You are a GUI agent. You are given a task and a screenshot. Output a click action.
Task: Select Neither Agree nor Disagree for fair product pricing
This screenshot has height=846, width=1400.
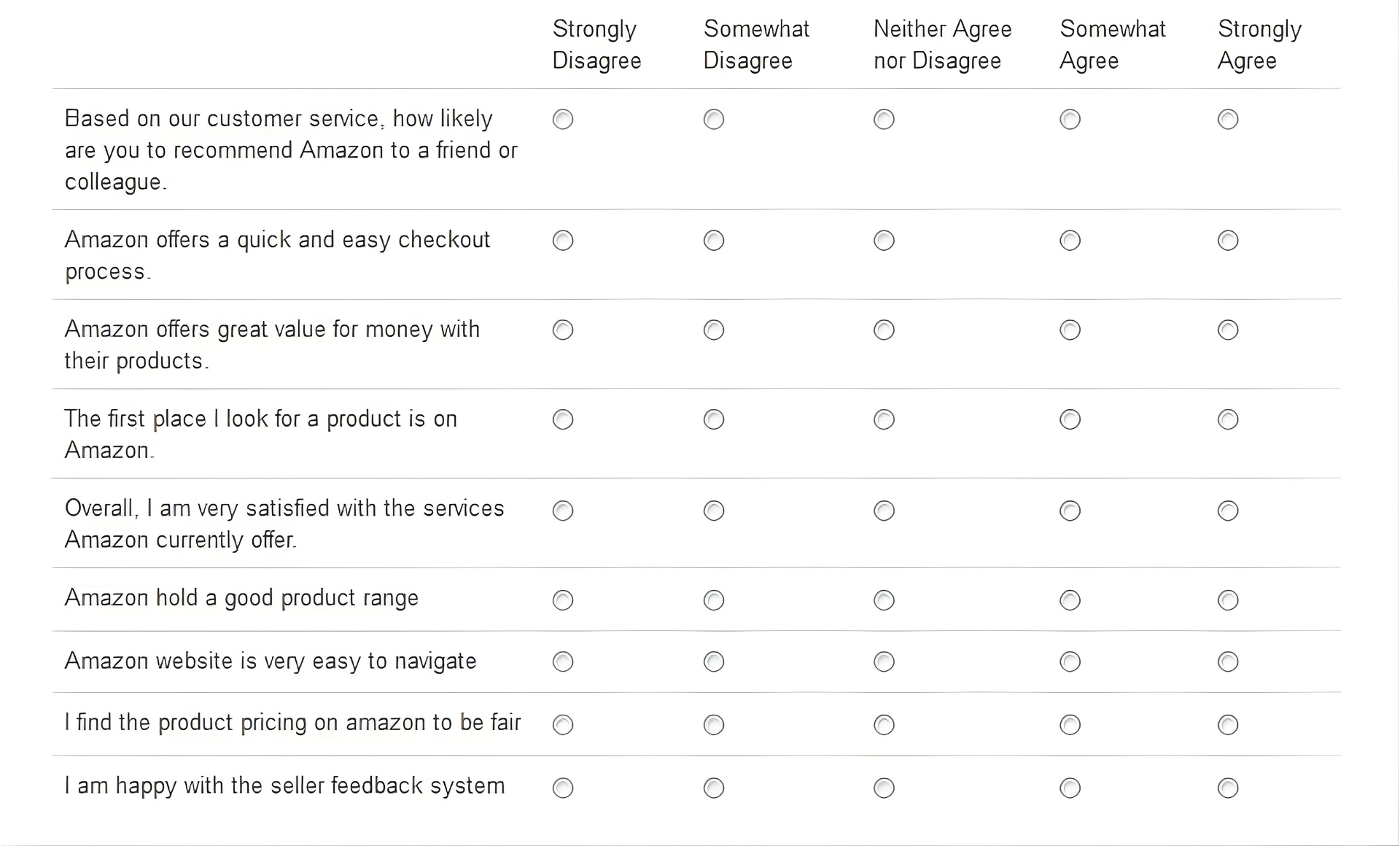coord(884,724)
